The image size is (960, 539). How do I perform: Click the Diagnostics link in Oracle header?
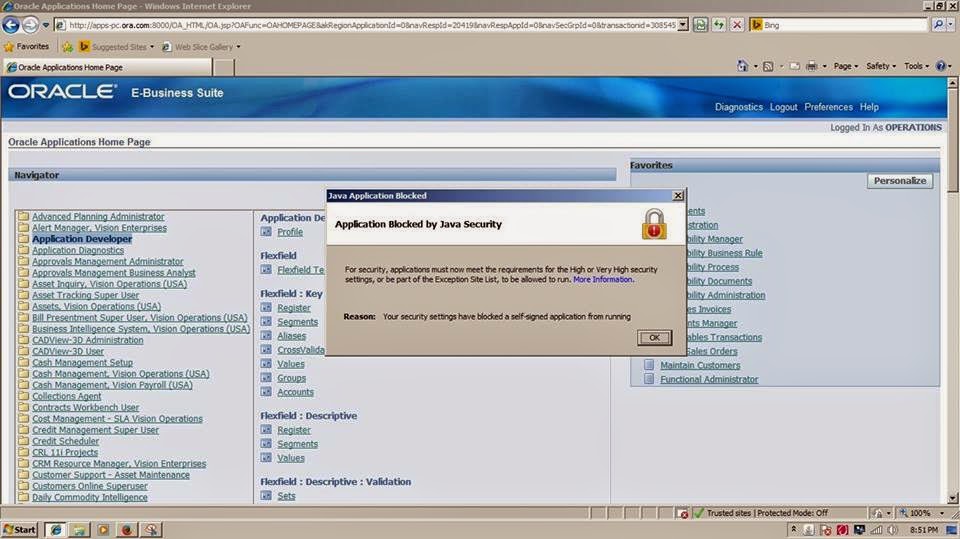pos(738,107)
